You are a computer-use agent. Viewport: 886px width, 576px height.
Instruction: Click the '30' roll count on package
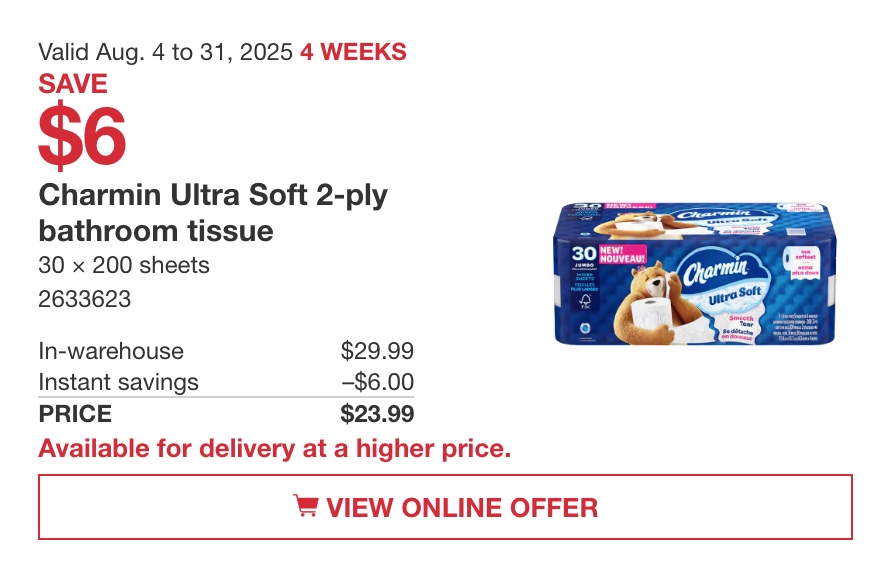[x=584, y=253]
